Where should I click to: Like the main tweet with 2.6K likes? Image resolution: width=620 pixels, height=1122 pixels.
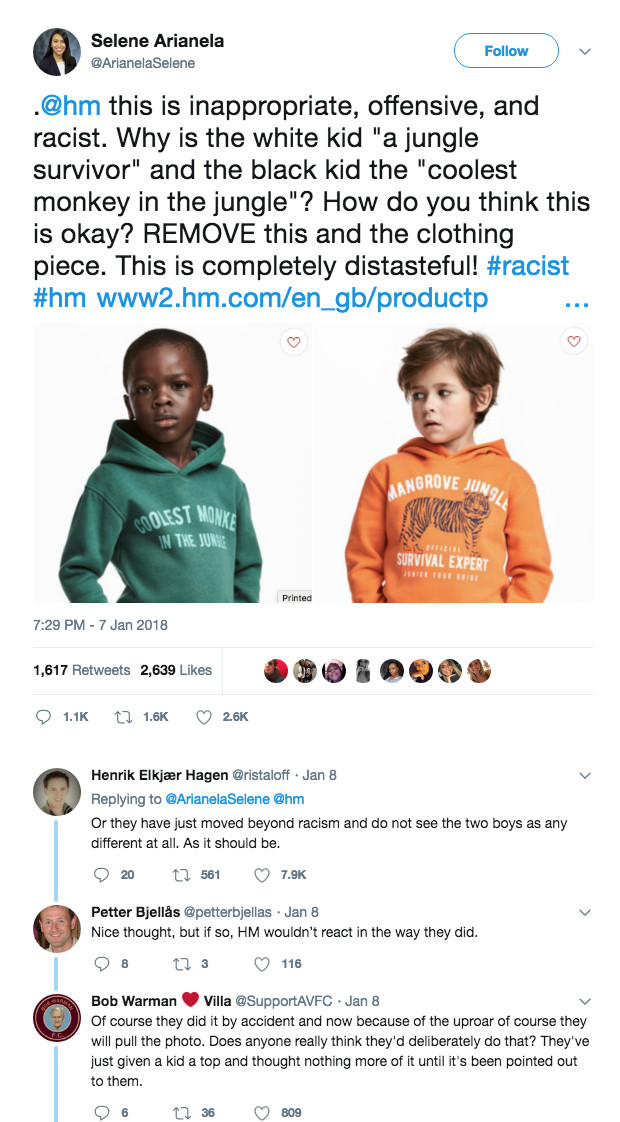204,717
